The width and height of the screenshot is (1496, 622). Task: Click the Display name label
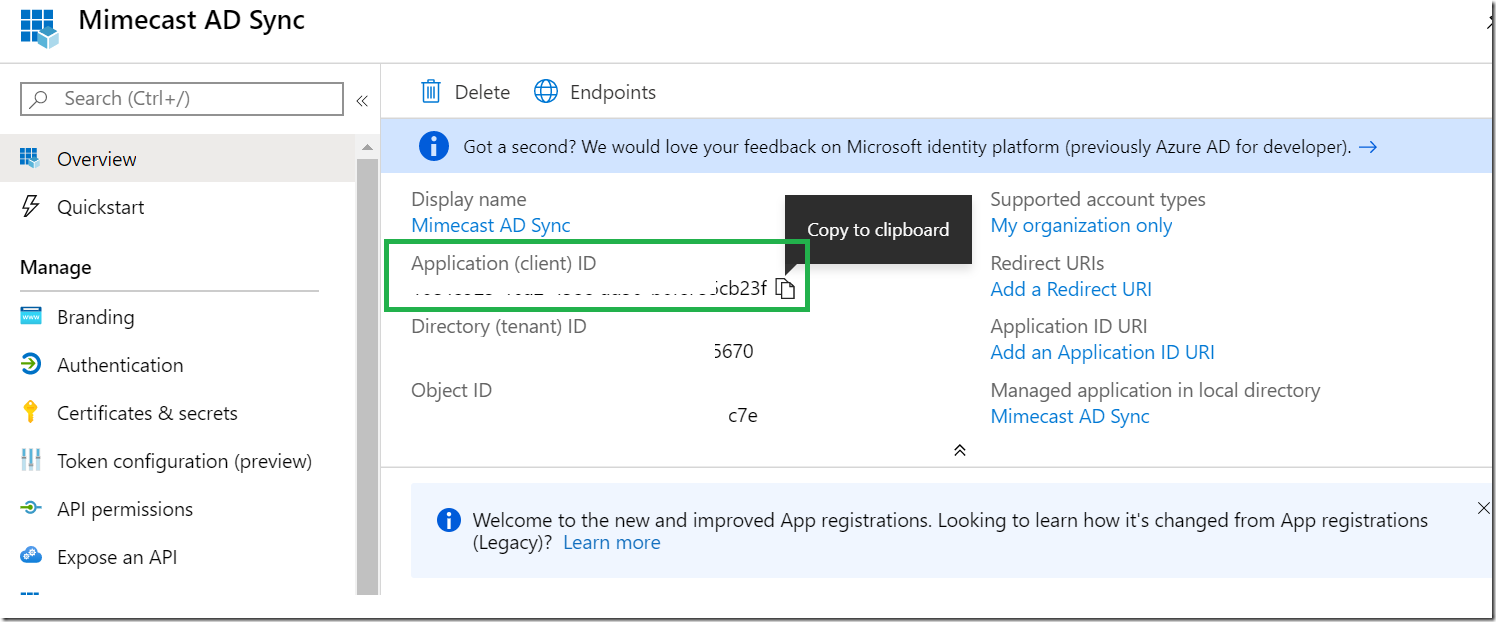coord(469,199)
